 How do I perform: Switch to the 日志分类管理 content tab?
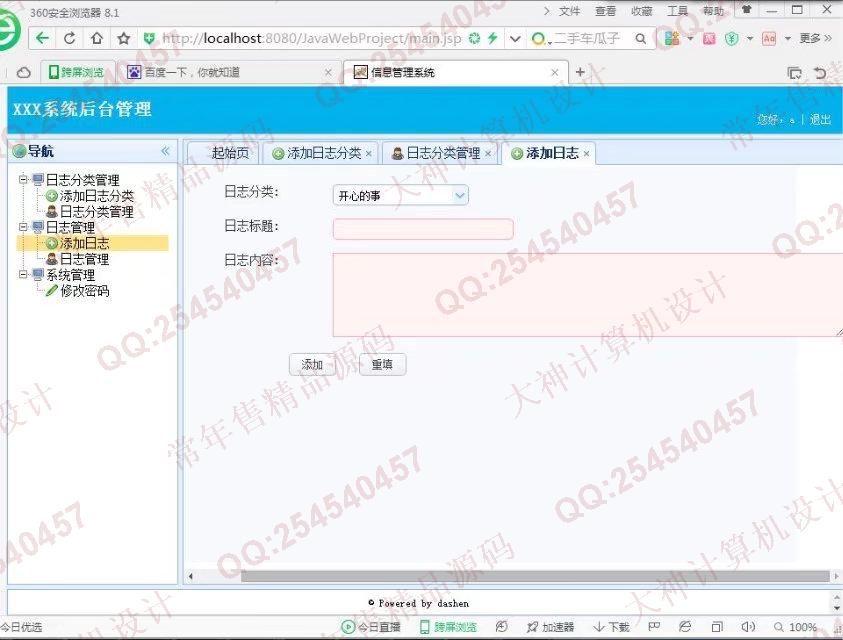443,153
